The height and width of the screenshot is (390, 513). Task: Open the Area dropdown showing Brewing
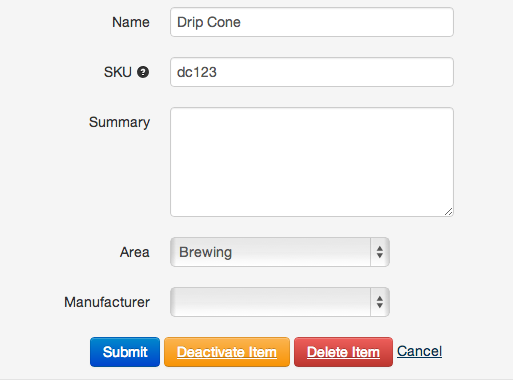[x=280, y=252]
